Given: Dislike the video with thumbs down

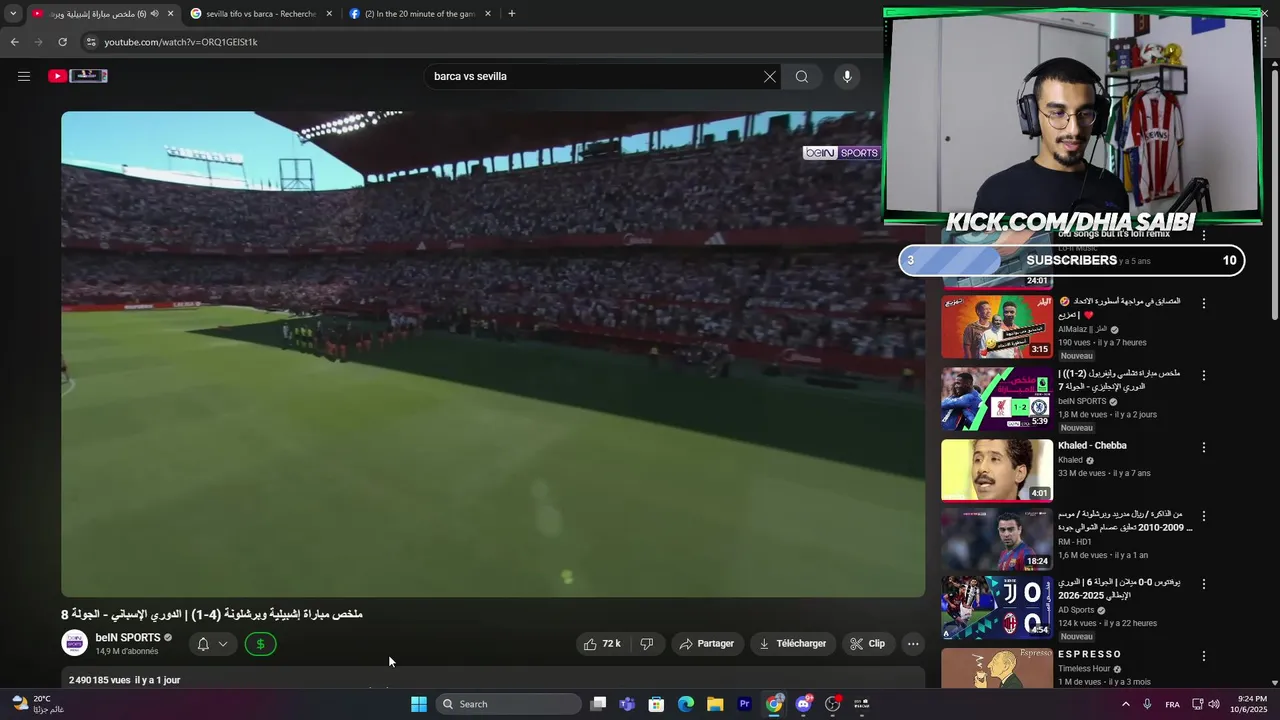Looking at the screenshot, I should tap(647, 644).
